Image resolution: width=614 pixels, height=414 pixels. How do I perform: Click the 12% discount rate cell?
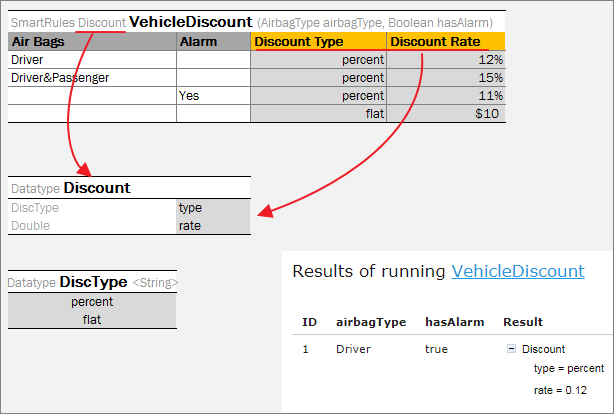click(x=445, y=60)
